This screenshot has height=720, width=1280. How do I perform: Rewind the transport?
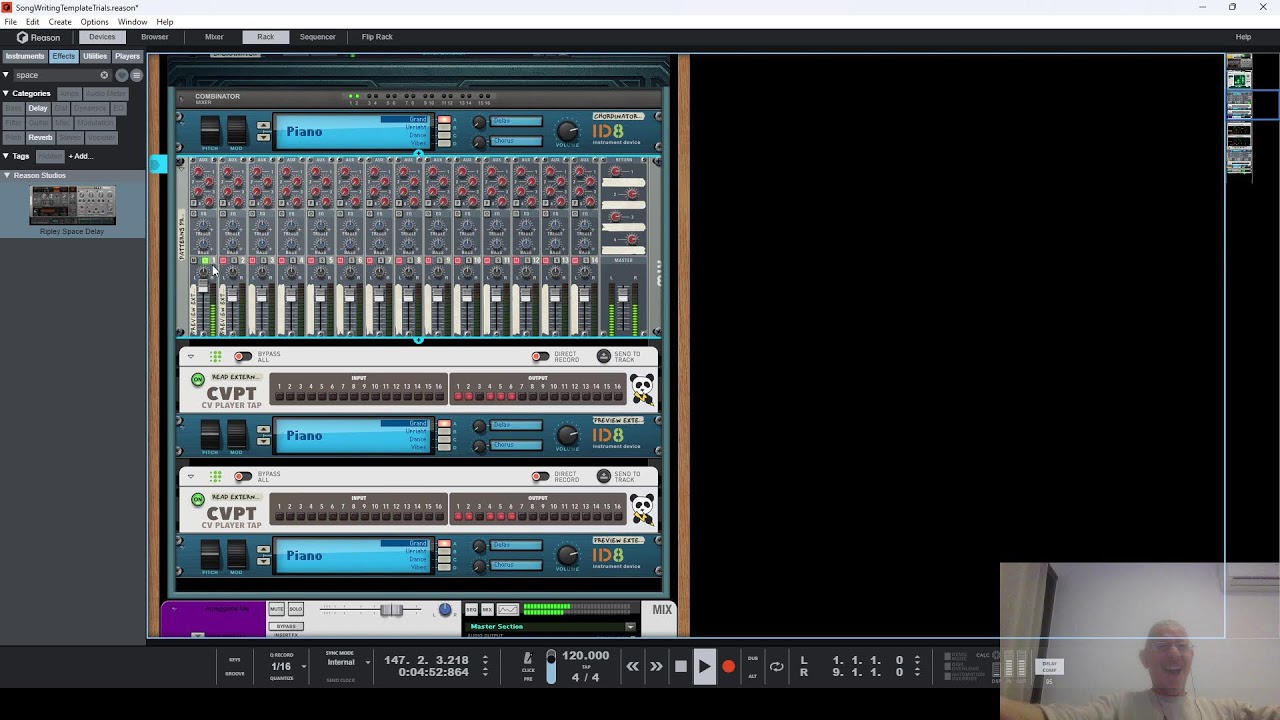(x=632, y=666)
